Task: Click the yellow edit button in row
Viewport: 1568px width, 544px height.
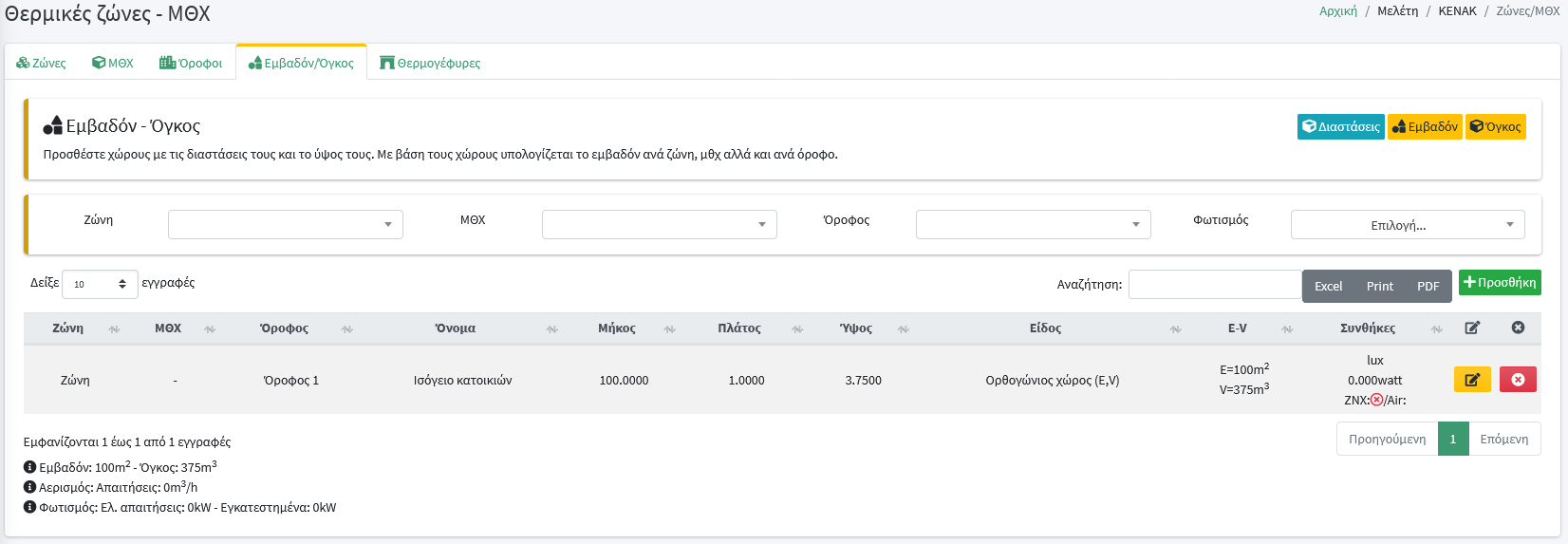Action: (x=1471, y=380)
